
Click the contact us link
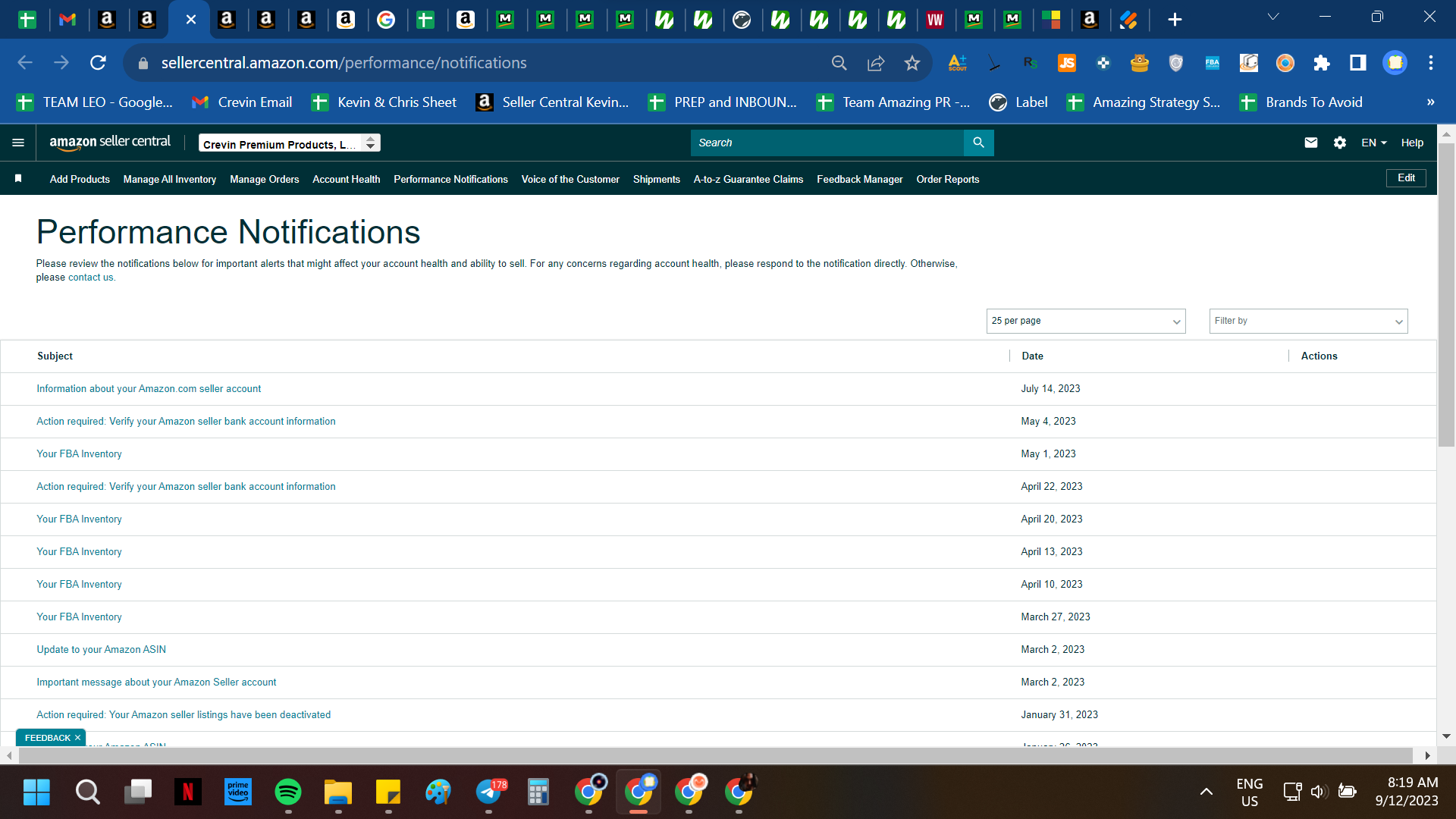[91, 278]
